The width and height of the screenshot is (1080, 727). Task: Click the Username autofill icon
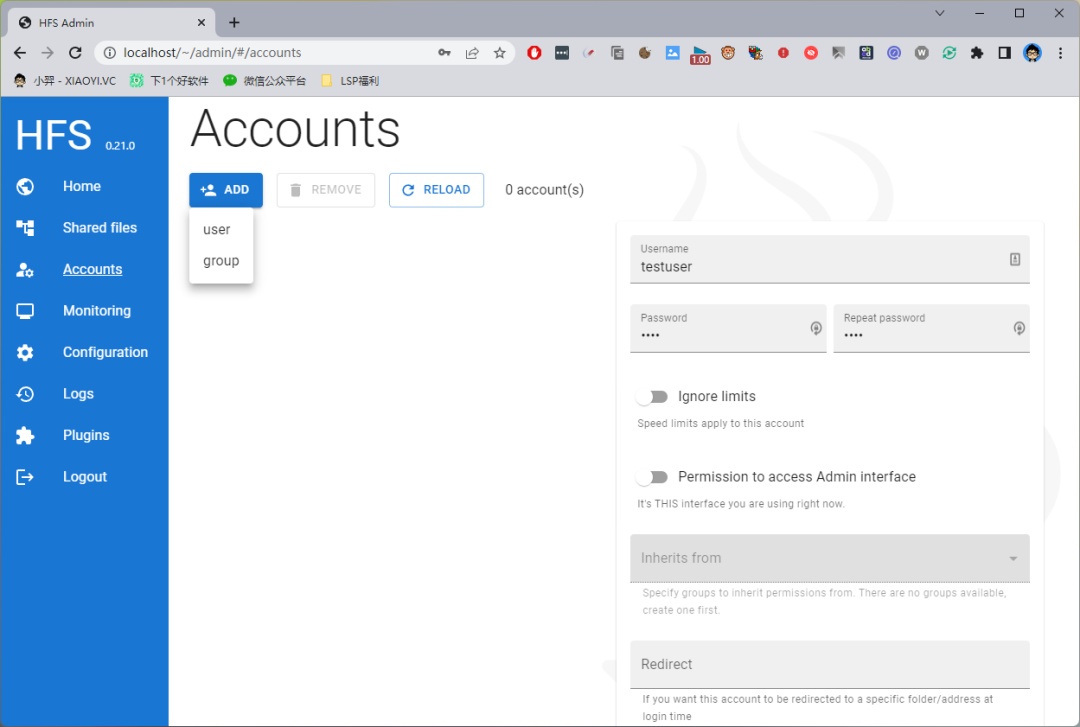[1015, 259]
